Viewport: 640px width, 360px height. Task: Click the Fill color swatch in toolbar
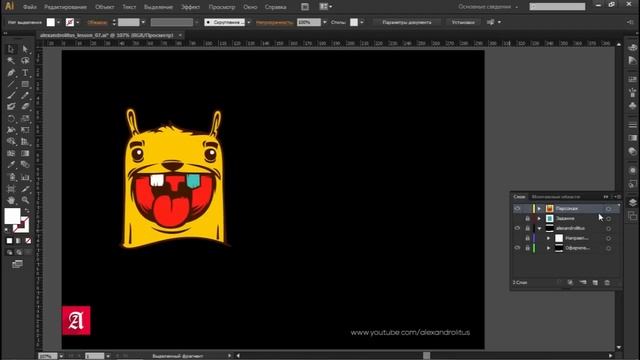coord(12,216)
